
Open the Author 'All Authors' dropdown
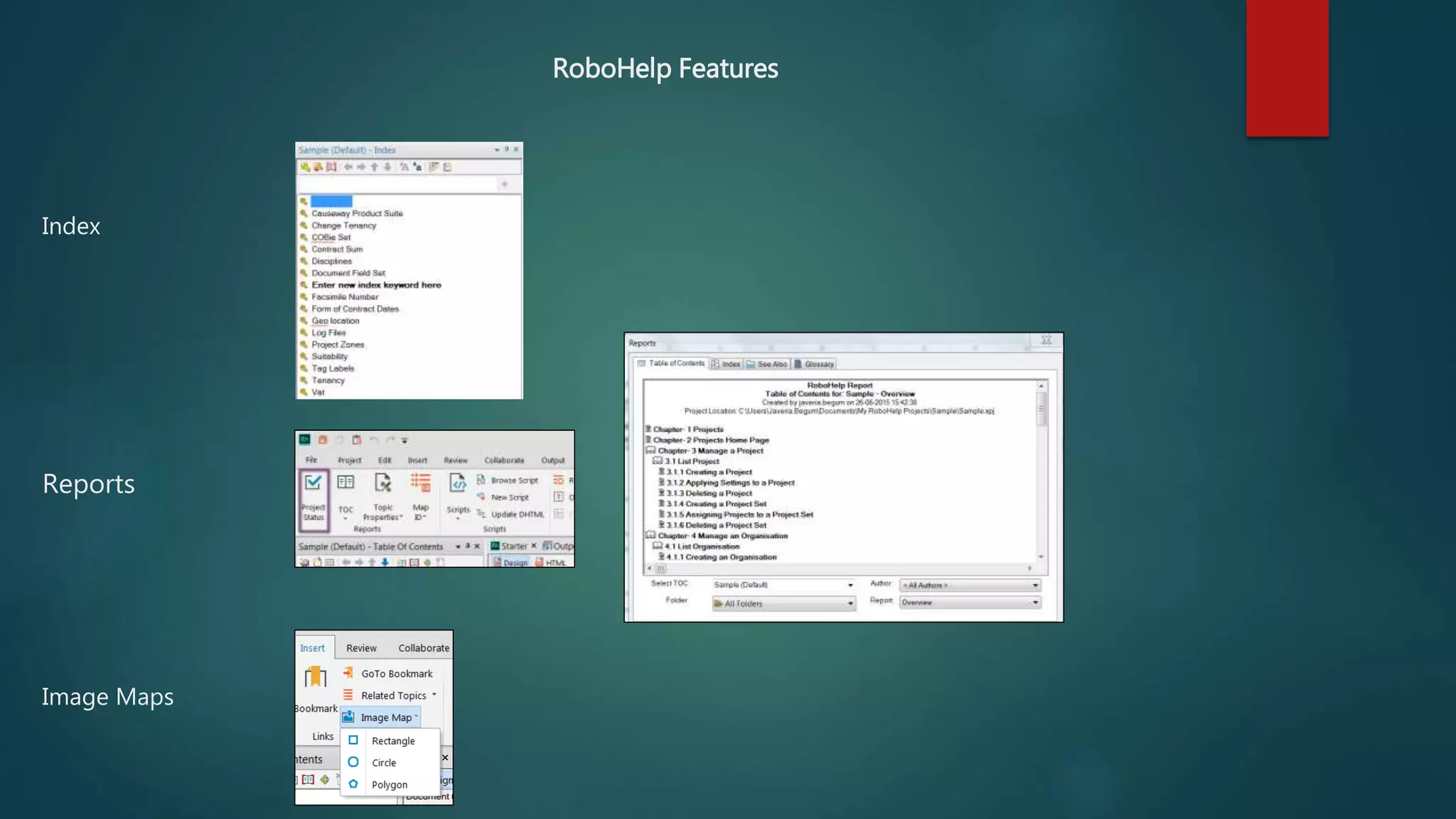970,585
